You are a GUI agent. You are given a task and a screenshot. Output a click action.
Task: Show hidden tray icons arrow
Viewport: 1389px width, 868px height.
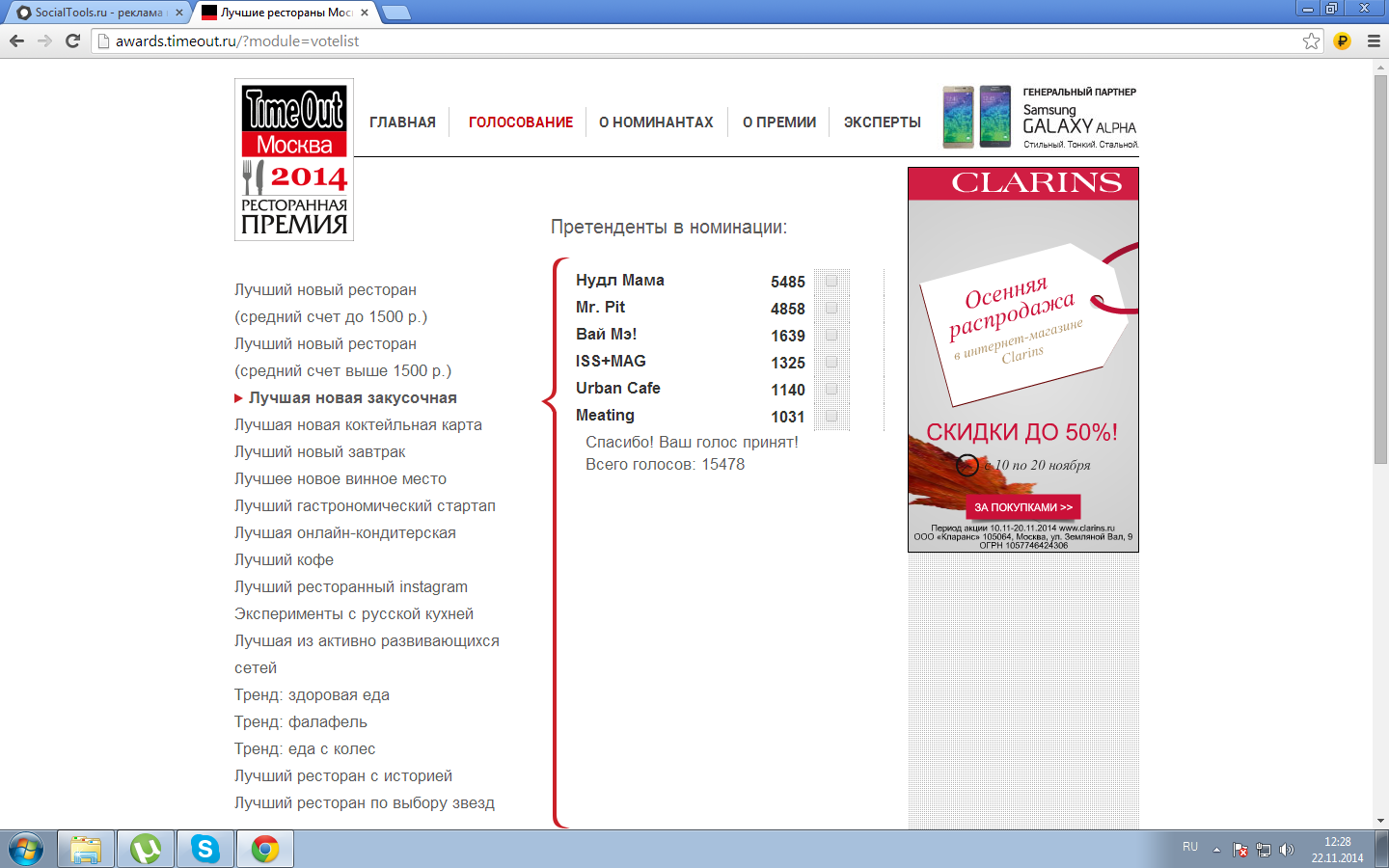click(1216, 850)
